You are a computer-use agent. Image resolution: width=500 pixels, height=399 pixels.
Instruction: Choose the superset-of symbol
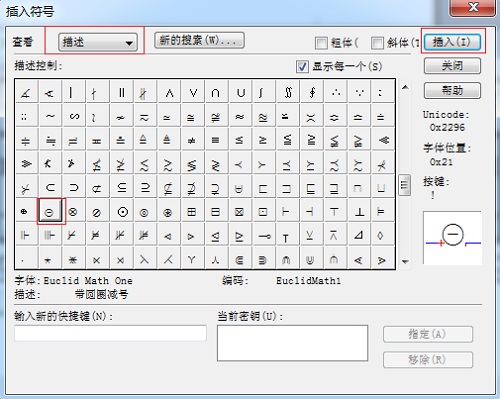tap(74, 188)
